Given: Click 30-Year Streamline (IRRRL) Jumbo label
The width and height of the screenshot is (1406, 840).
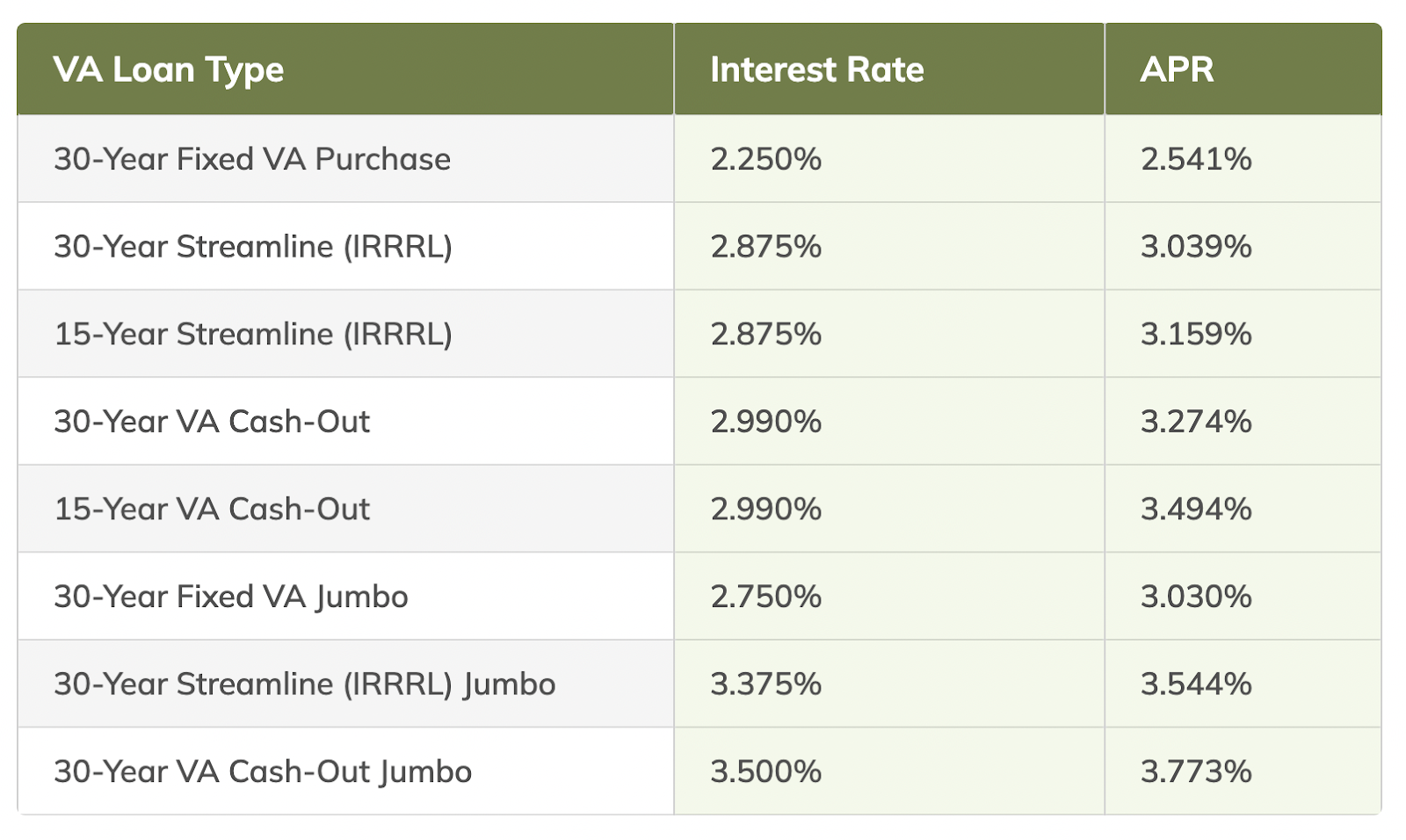Looking at the screenshot, I should click(x=305, y=684).
